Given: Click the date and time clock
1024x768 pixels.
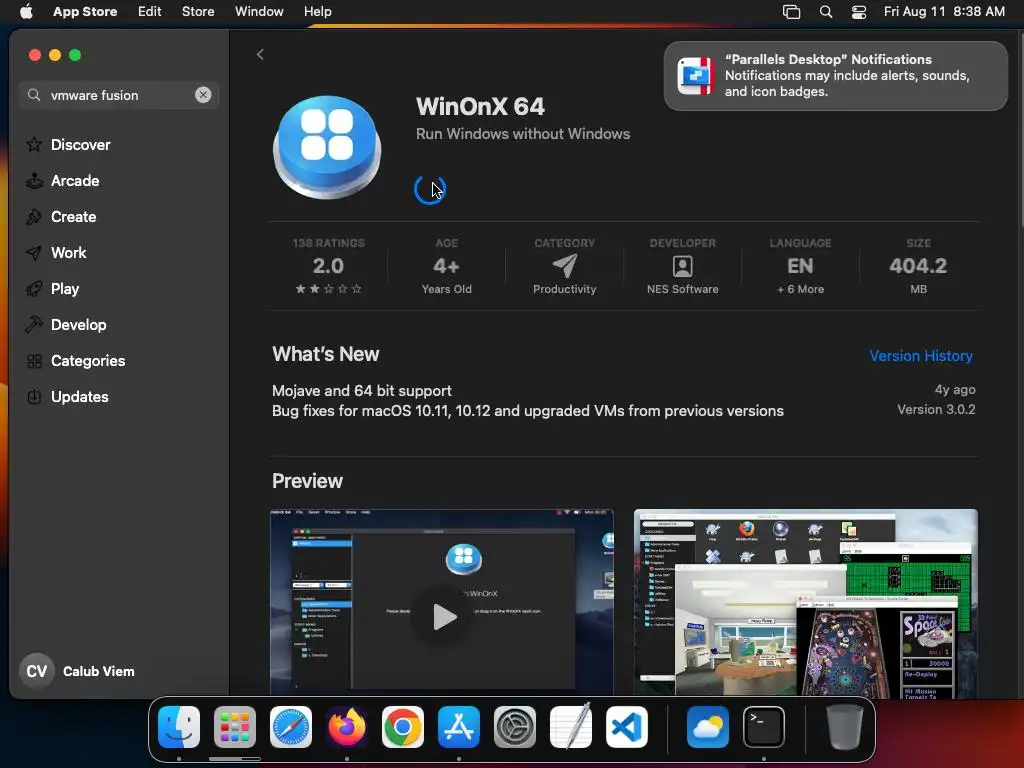Looking at the screenshot, I should [x=944, y=11].
